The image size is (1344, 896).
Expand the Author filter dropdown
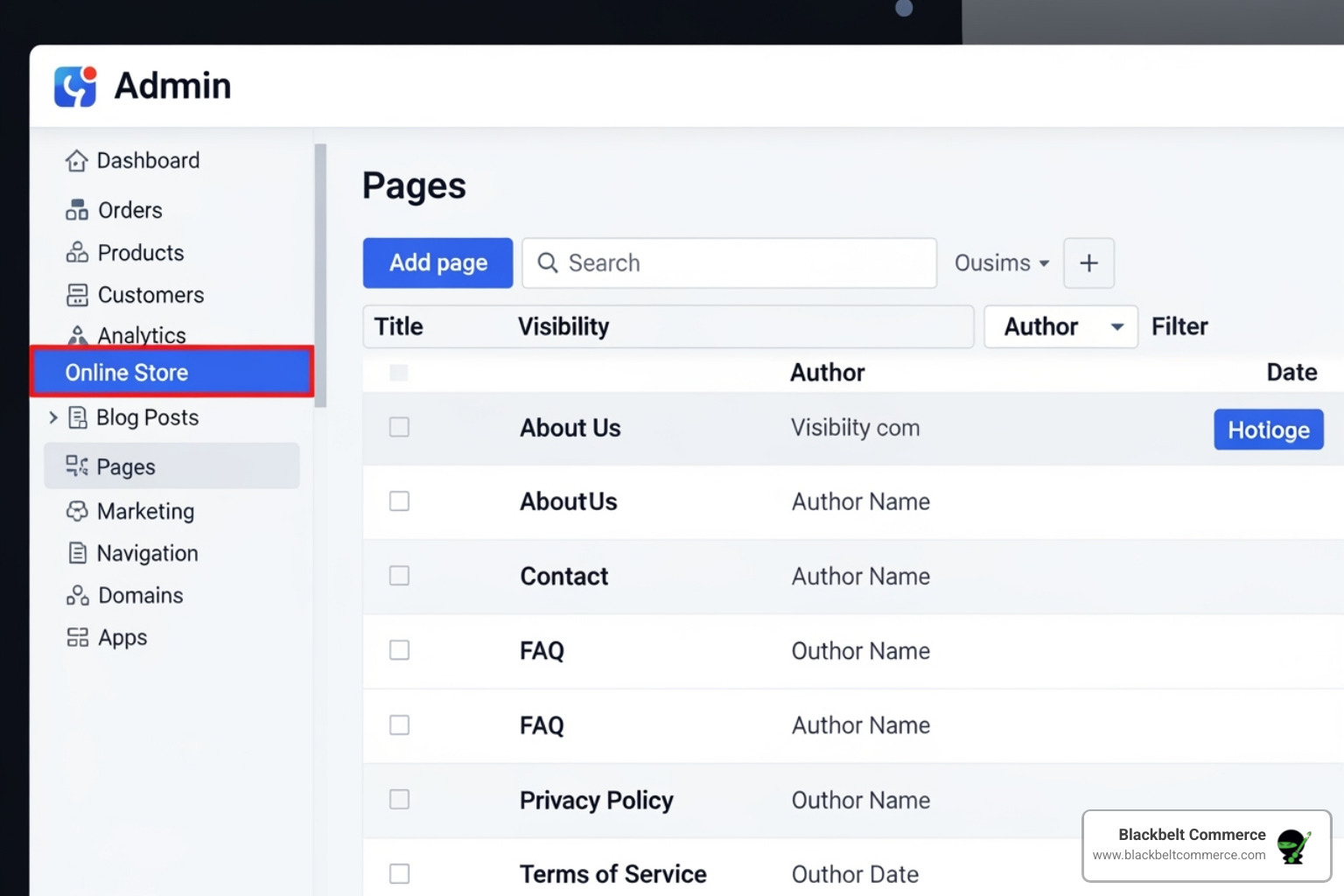point(1060,326)
